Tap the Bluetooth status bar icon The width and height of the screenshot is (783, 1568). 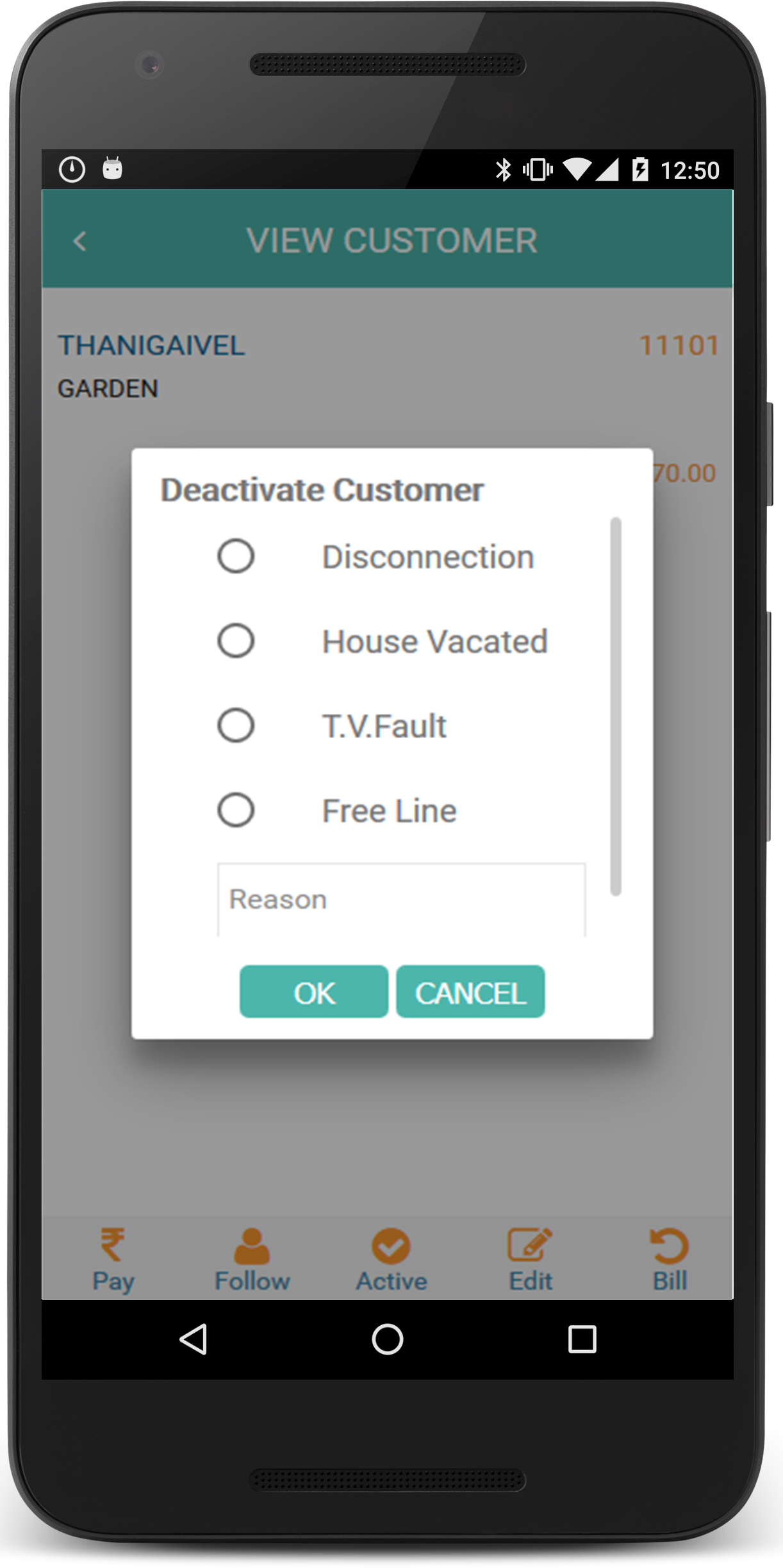pos(504,170)
